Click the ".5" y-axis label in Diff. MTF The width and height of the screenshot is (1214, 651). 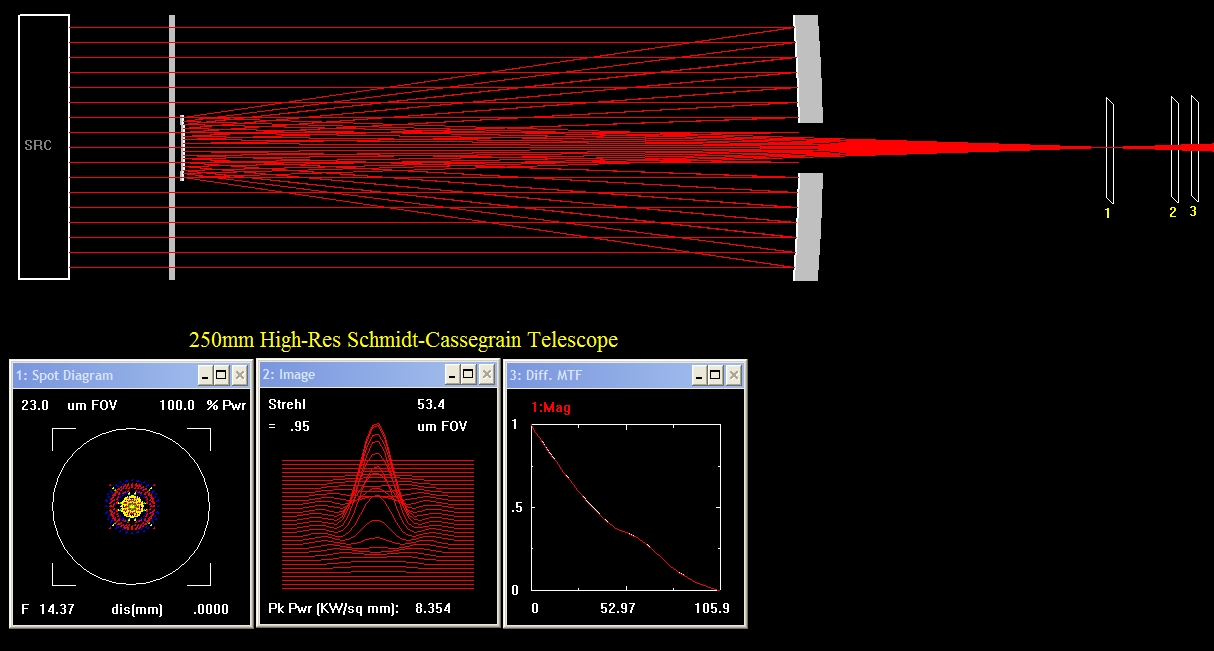click(x=516, y=507)
